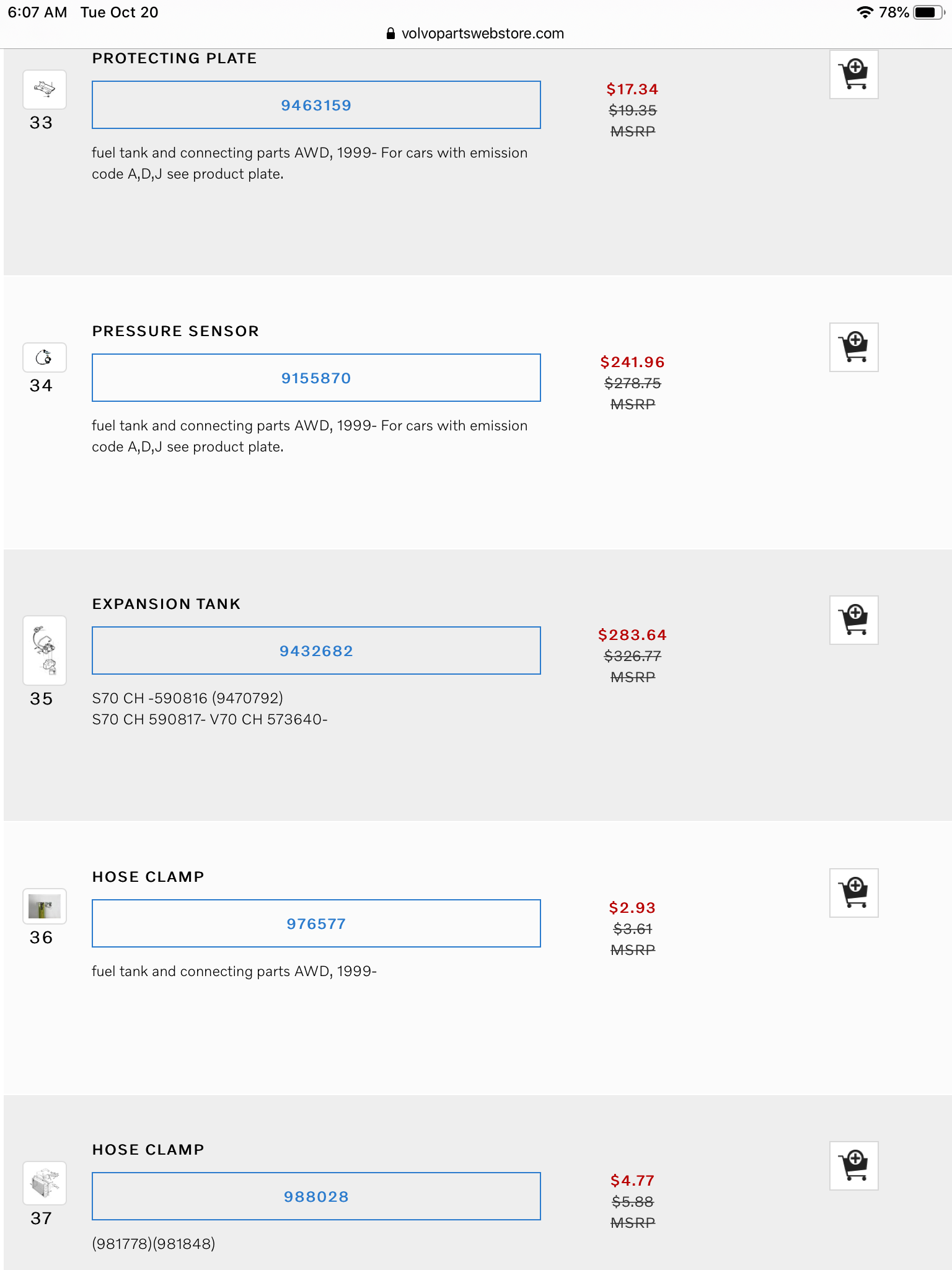This screenshot has height=1270, width=952.
Task: Tap the volvopartswebstore.com address bar
Action: tap(476, 33)
